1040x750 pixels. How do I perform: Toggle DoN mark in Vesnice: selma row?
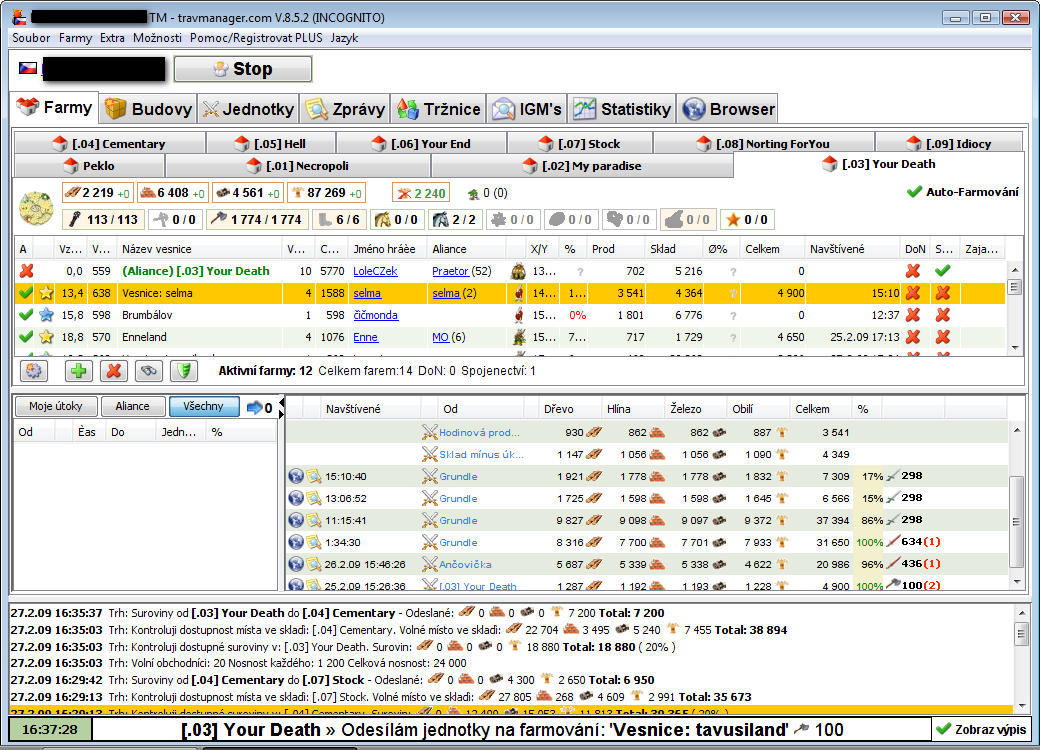(913, 292)
